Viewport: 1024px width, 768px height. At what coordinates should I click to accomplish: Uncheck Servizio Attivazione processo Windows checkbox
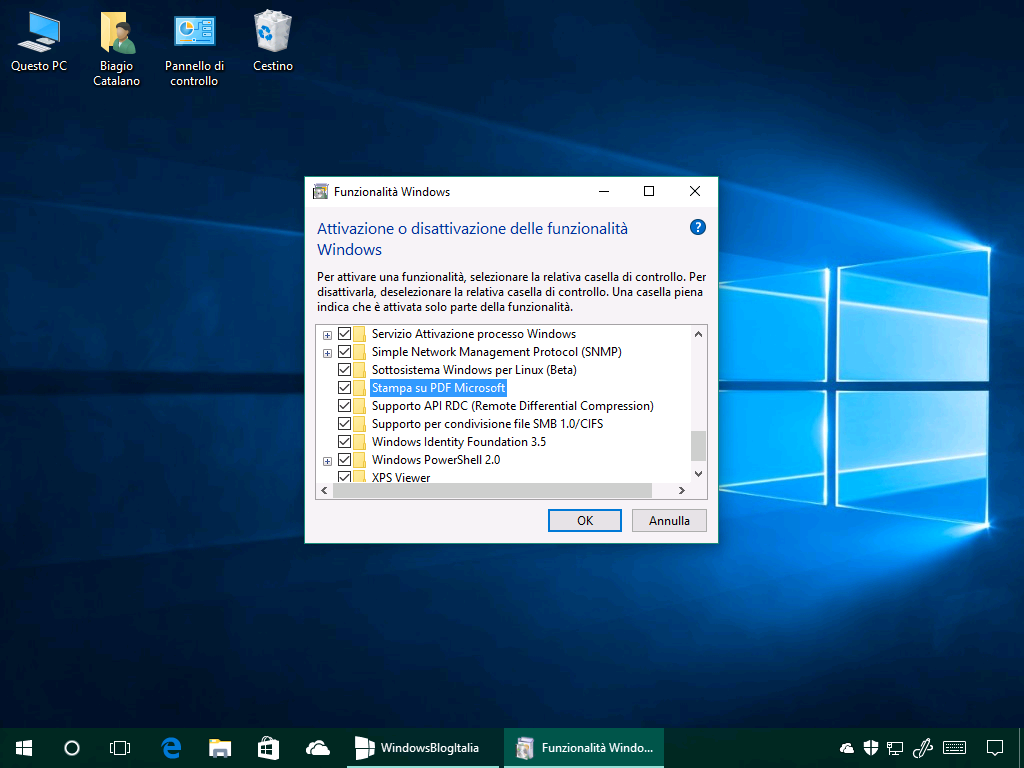[x=344, y=334]
